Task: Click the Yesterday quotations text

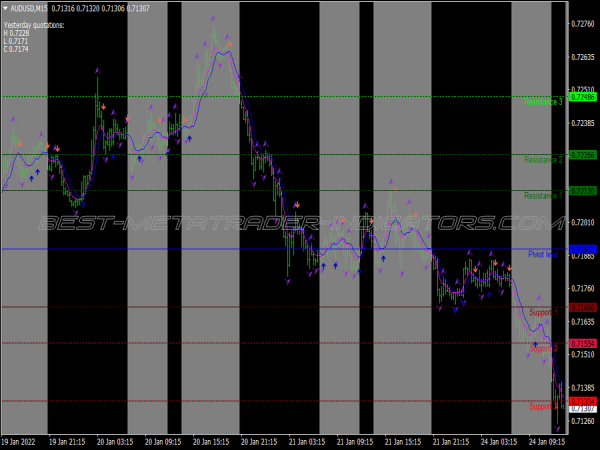Action: (x=34, y=25)
